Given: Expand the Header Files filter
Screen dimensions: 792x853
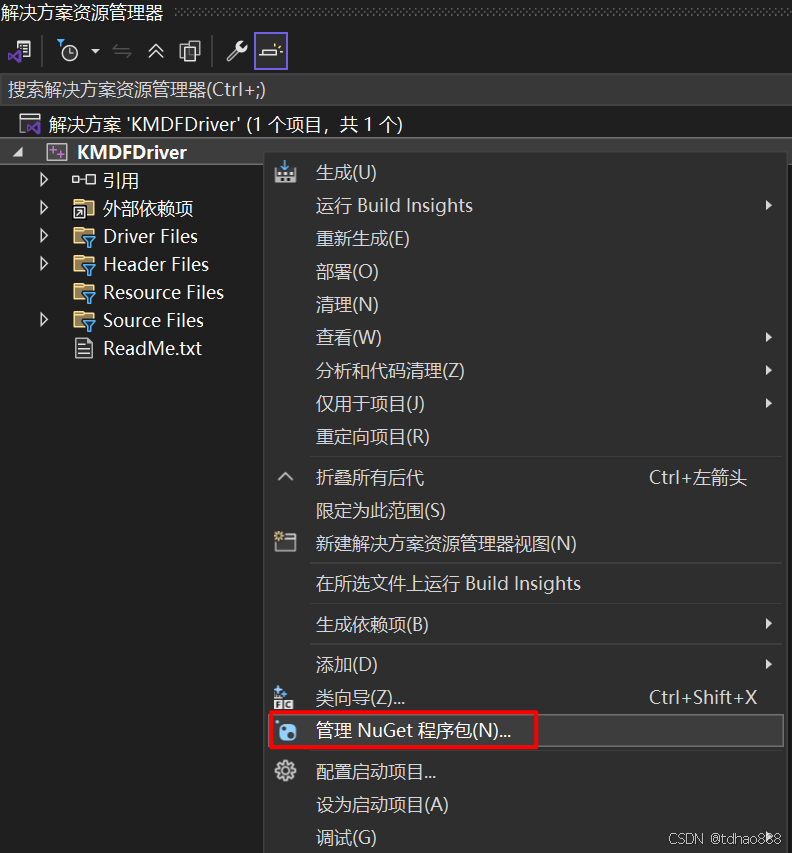Looking at the screenshot, I should [x=44, y=264].
